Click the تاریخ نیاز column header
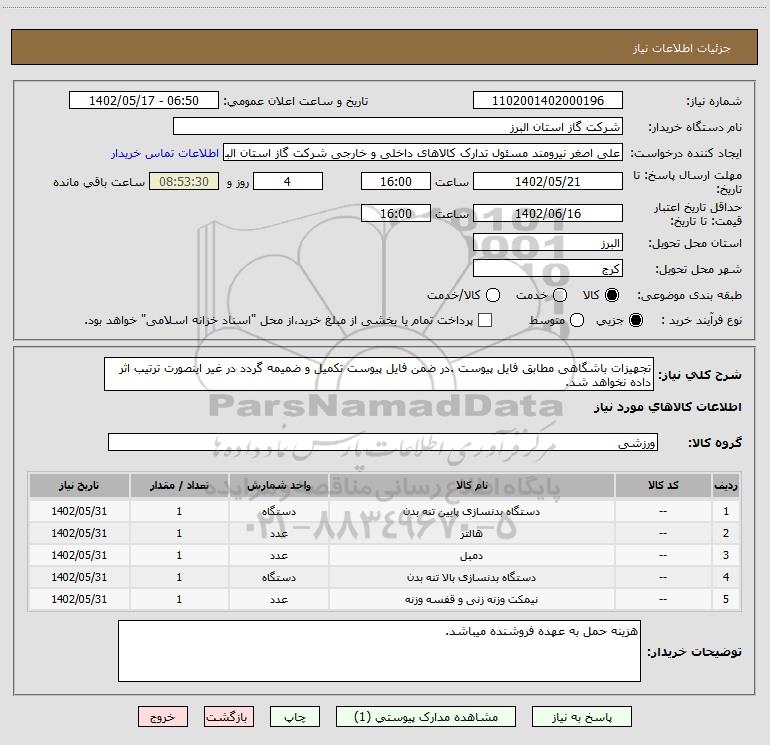 click(79, 485)
